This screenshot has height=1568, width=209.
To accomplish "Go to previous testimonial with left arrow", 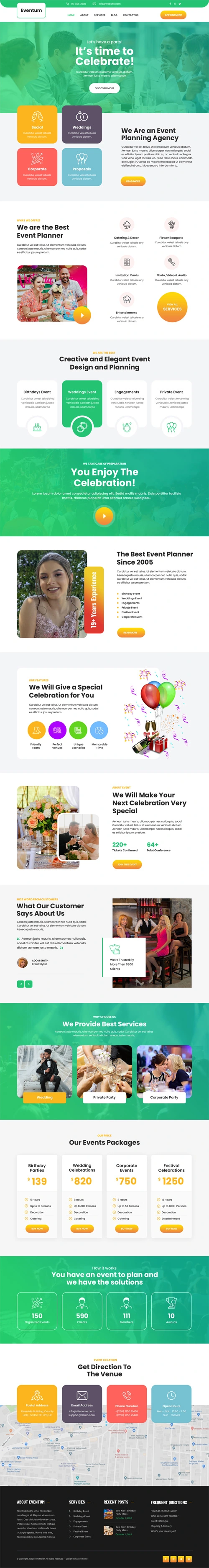I will click(x=20, y=984).
